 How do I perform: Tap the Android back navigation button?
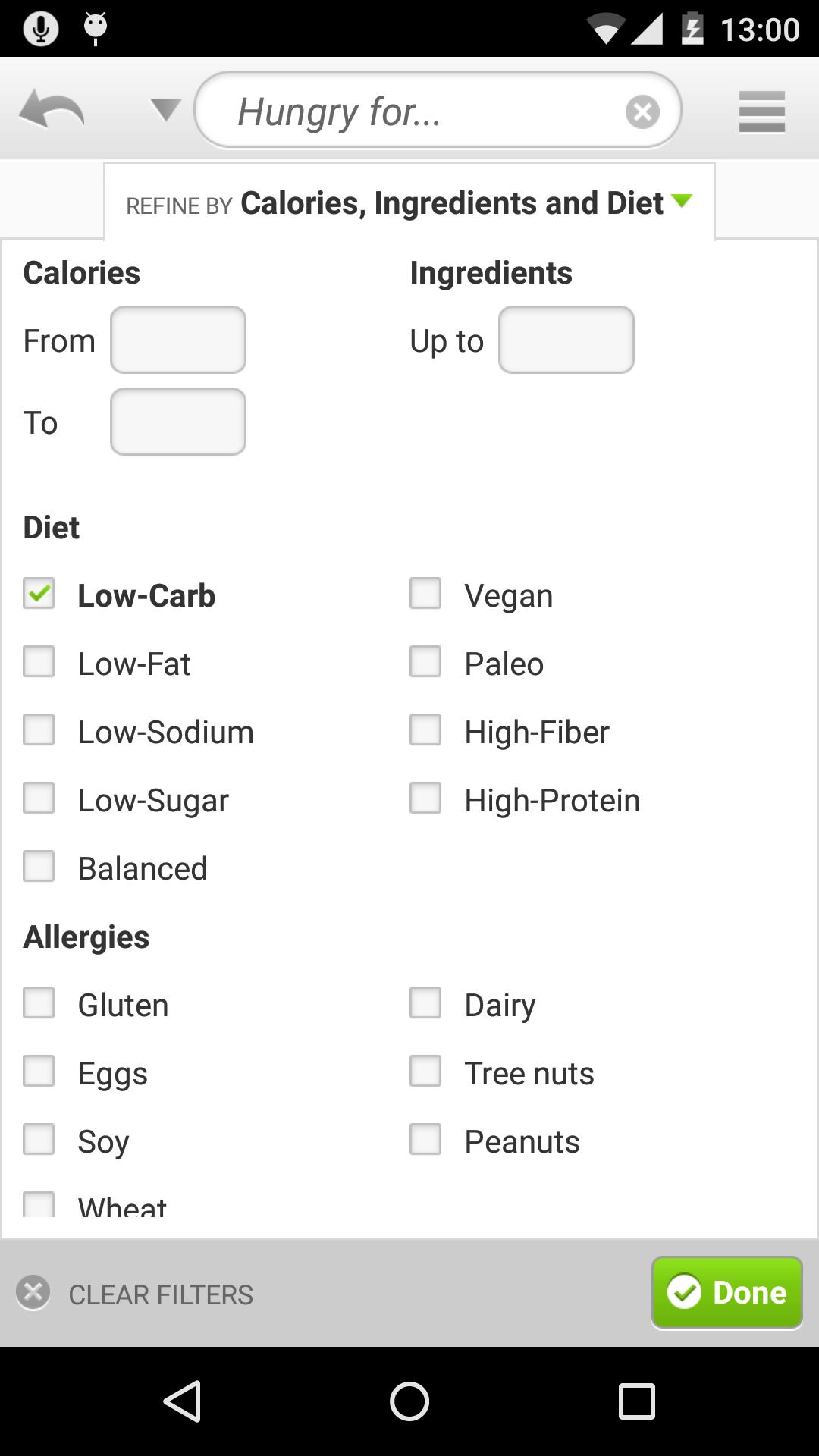point(182,1401)
